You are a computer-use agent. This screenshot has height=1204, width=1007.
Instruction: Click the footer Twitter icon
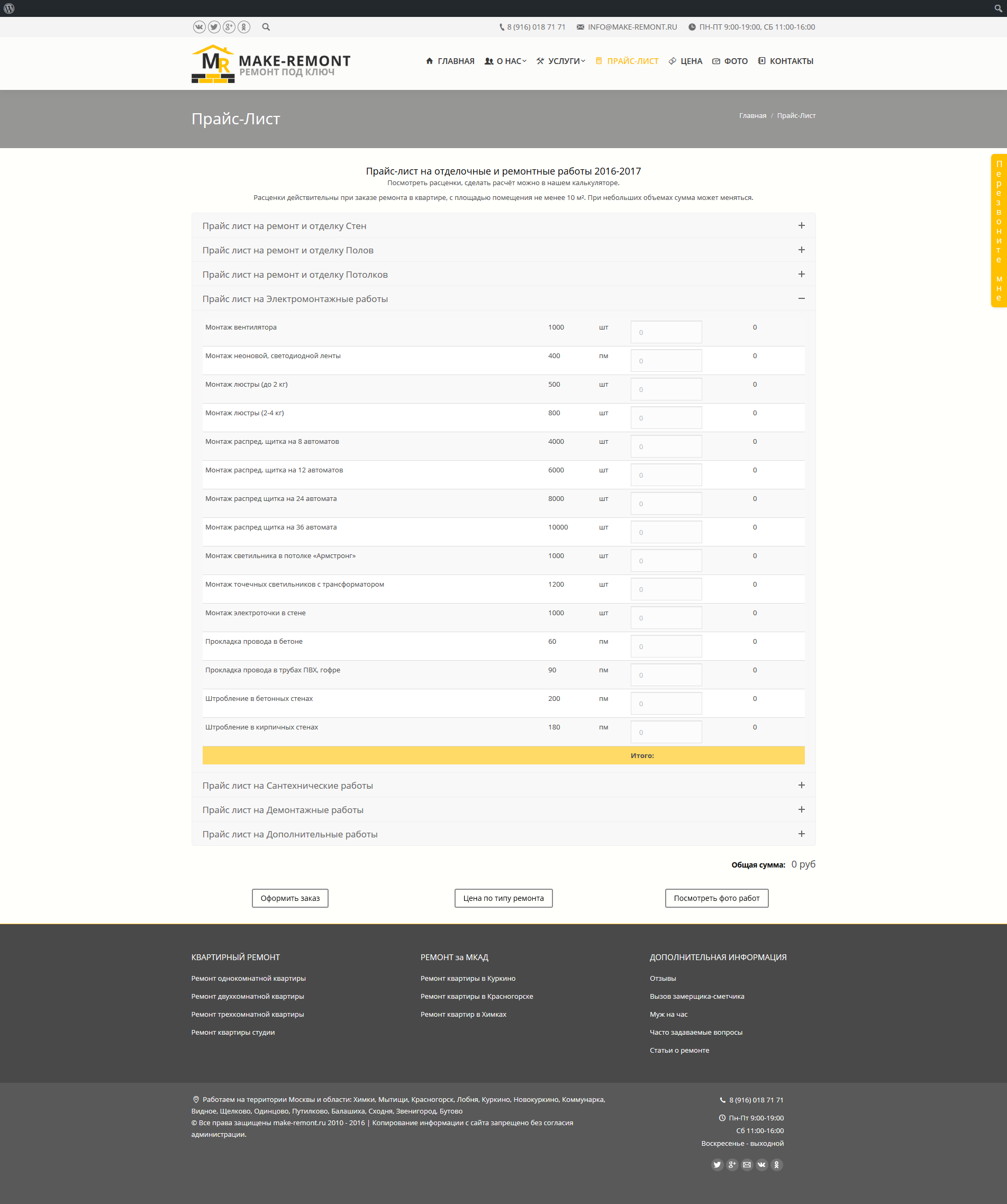tap(717, 1164)
